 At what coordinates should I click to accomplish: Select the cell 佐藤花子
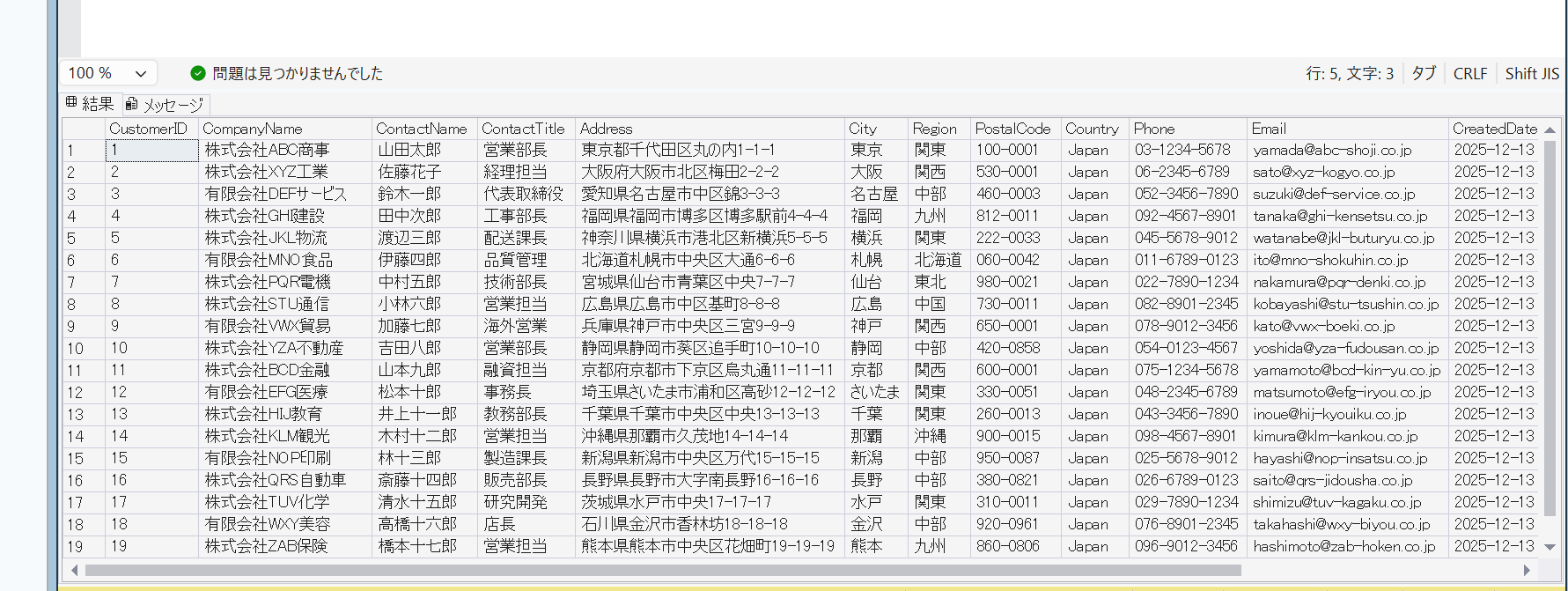point(425,173)
